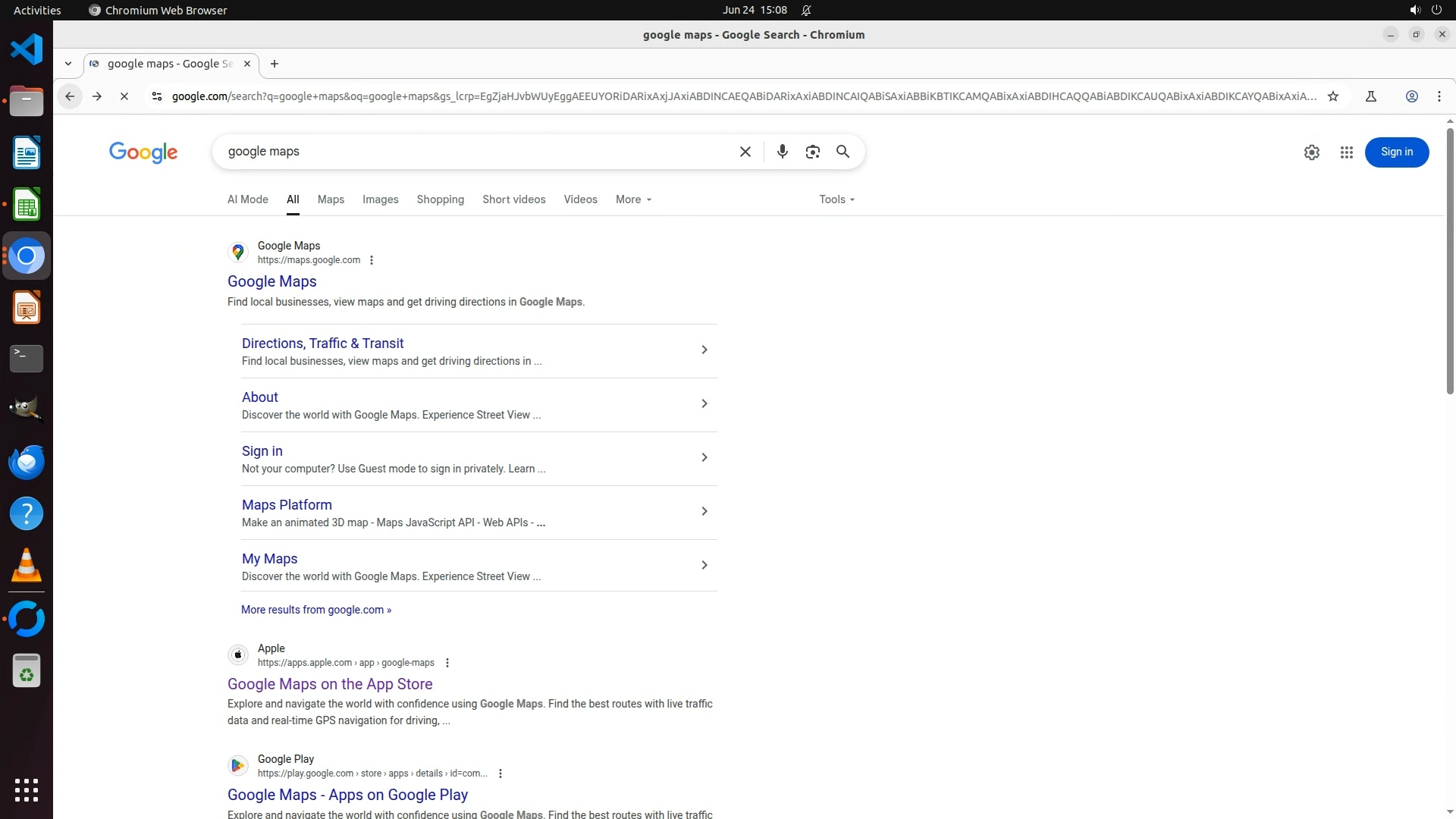Click the voice search microphone icon

point(782,152)
